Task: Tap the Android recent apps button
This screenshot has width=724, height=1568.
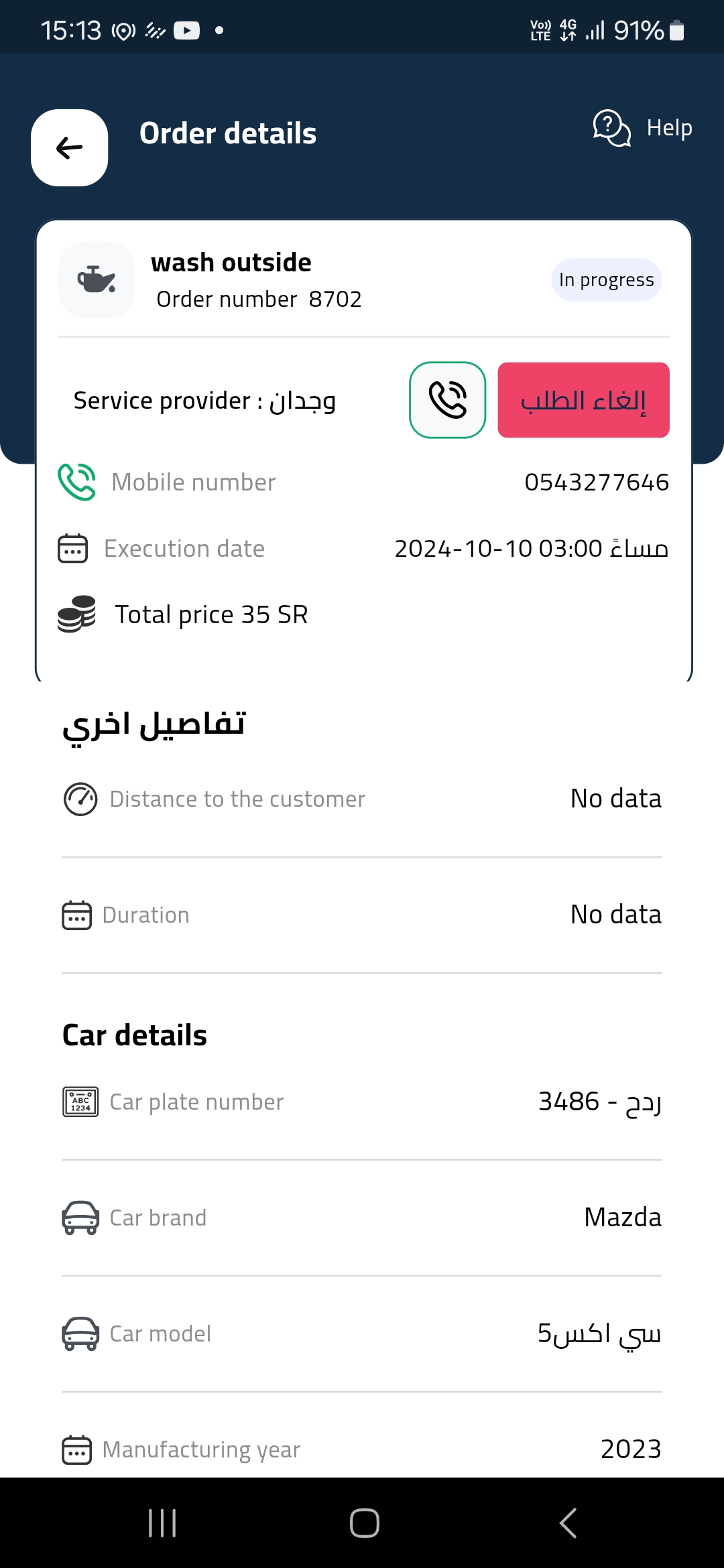Action: point(162,1523)
